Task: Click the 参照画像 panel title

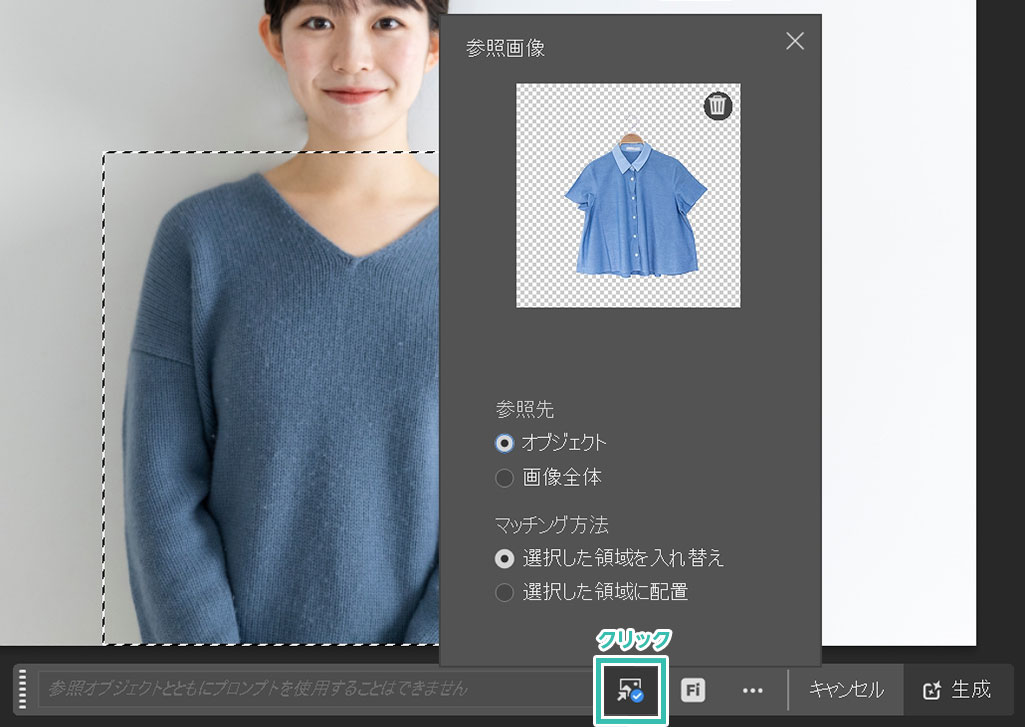Action: pyautogui.click(x=505, y=48)
